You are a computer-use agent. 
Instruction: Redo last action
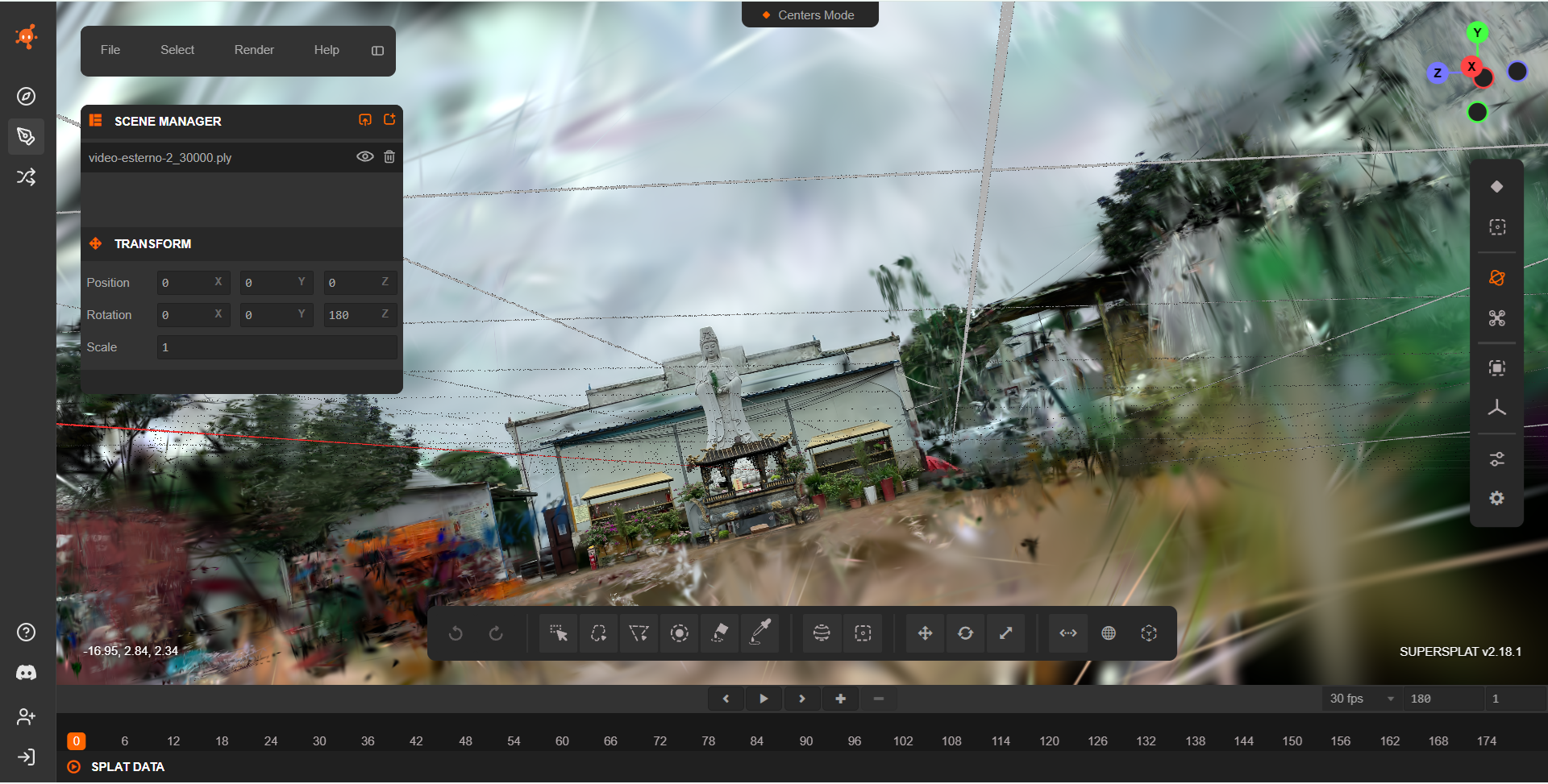point(496,633)
